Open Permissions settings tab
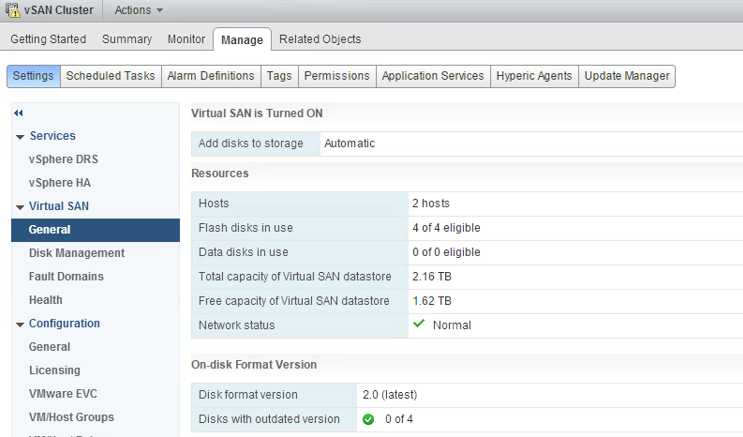743x437 pixels. [x=337, y=76]
